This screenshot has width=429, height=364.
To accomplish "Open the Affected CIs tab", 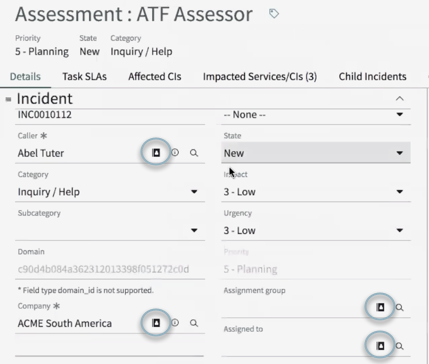I will [155, 77].
